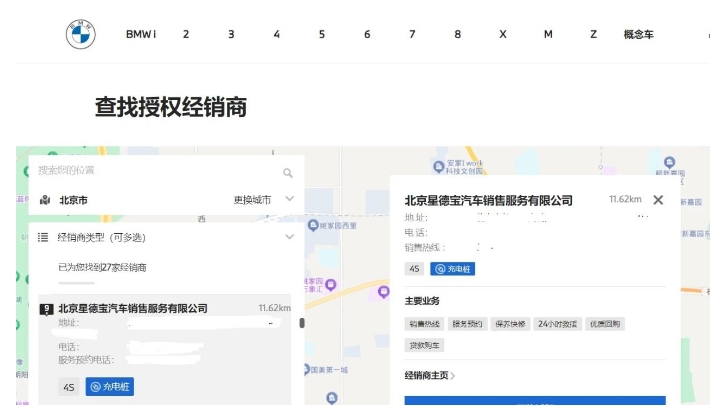Click the 主要业务 heading
This screenshot has height=406, width=713.
click(422, 301)
